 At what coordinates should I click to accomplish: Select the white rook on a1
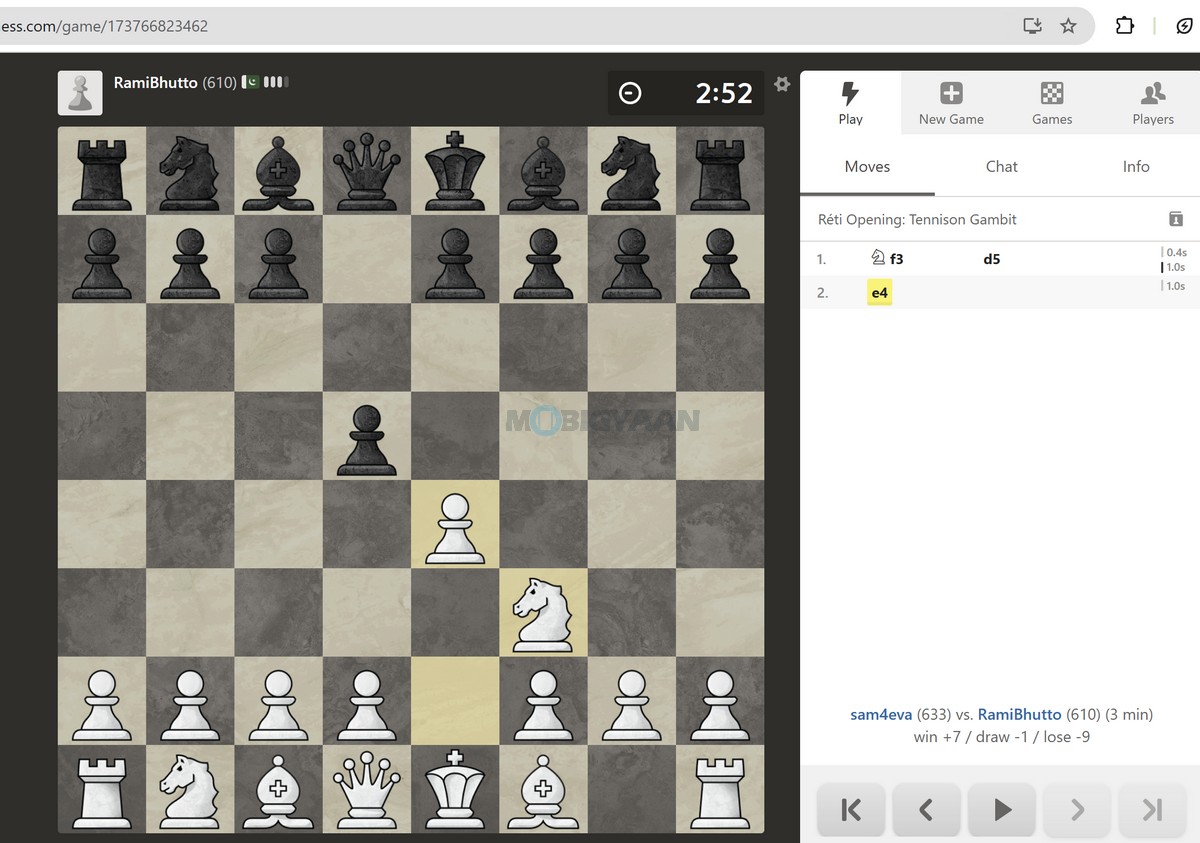tap(102, 788)
